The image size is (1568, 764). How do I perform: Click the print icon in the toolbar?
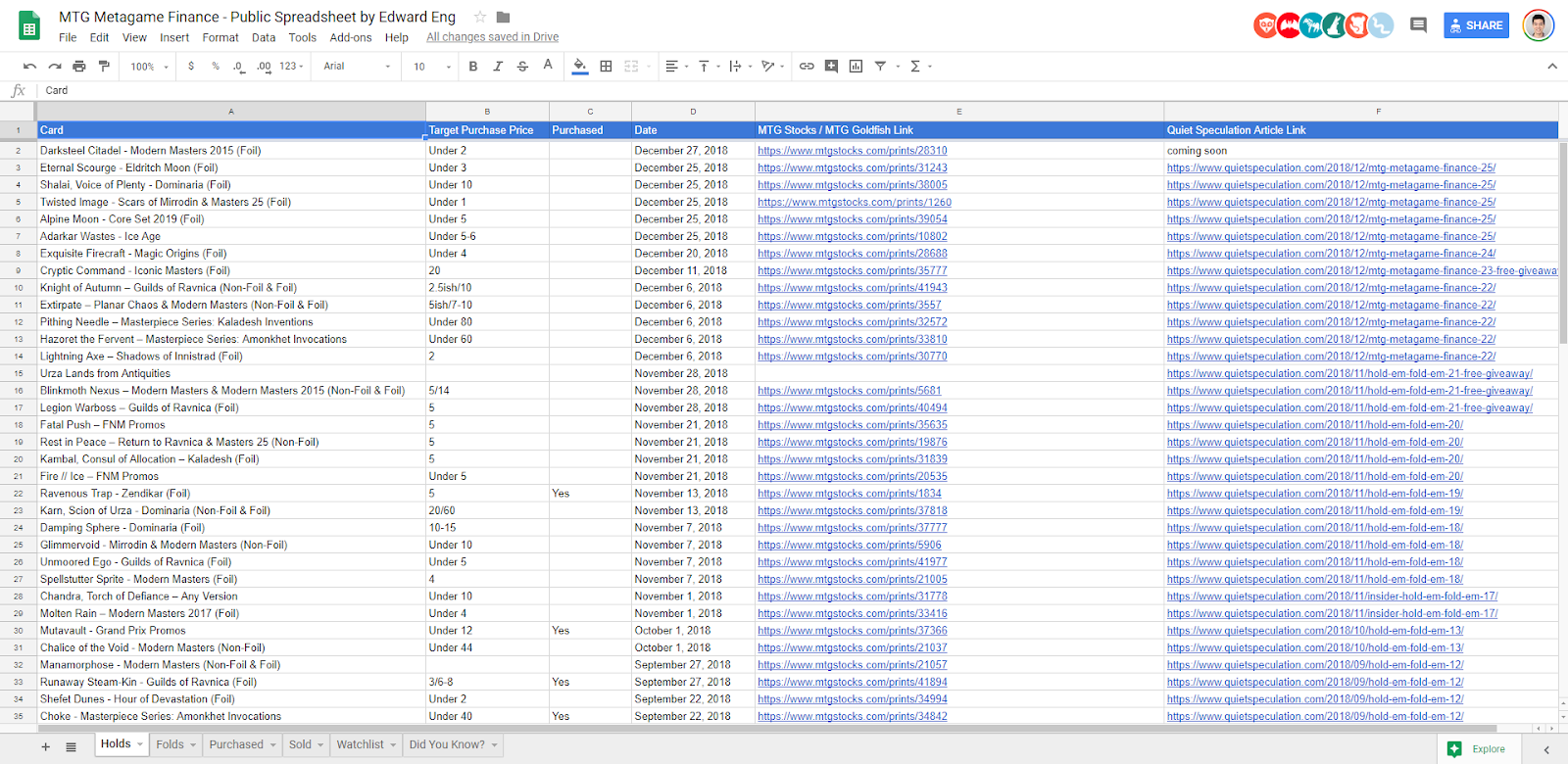pyautogui.click(x=79, y=67)
